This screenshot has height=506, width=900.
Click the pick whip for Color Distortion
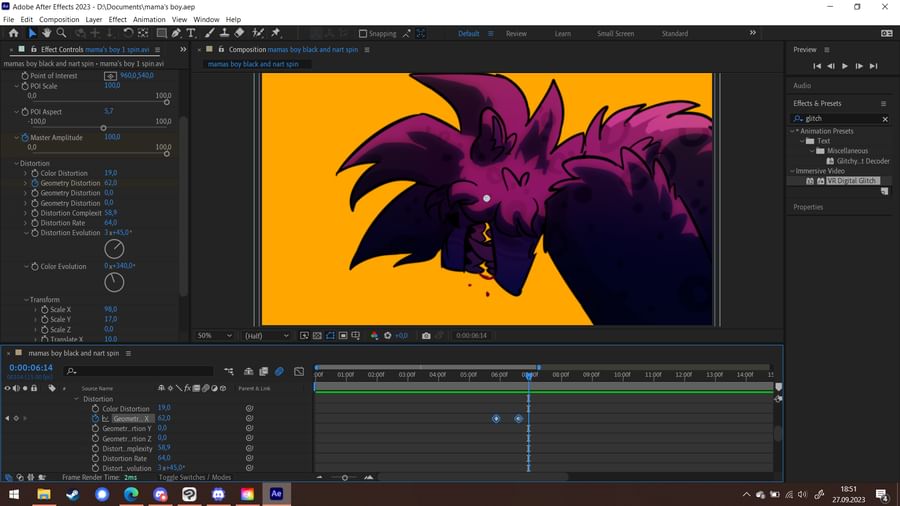[x=249, y=408]
